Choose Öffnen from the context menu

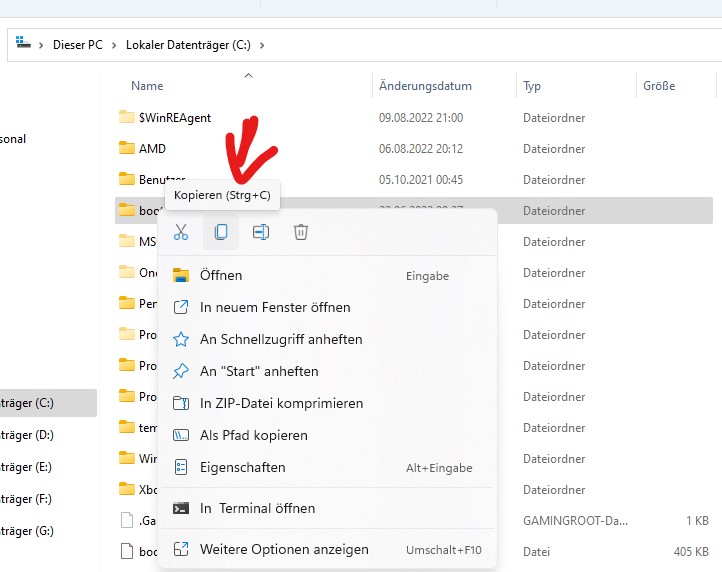coord(327,275)
